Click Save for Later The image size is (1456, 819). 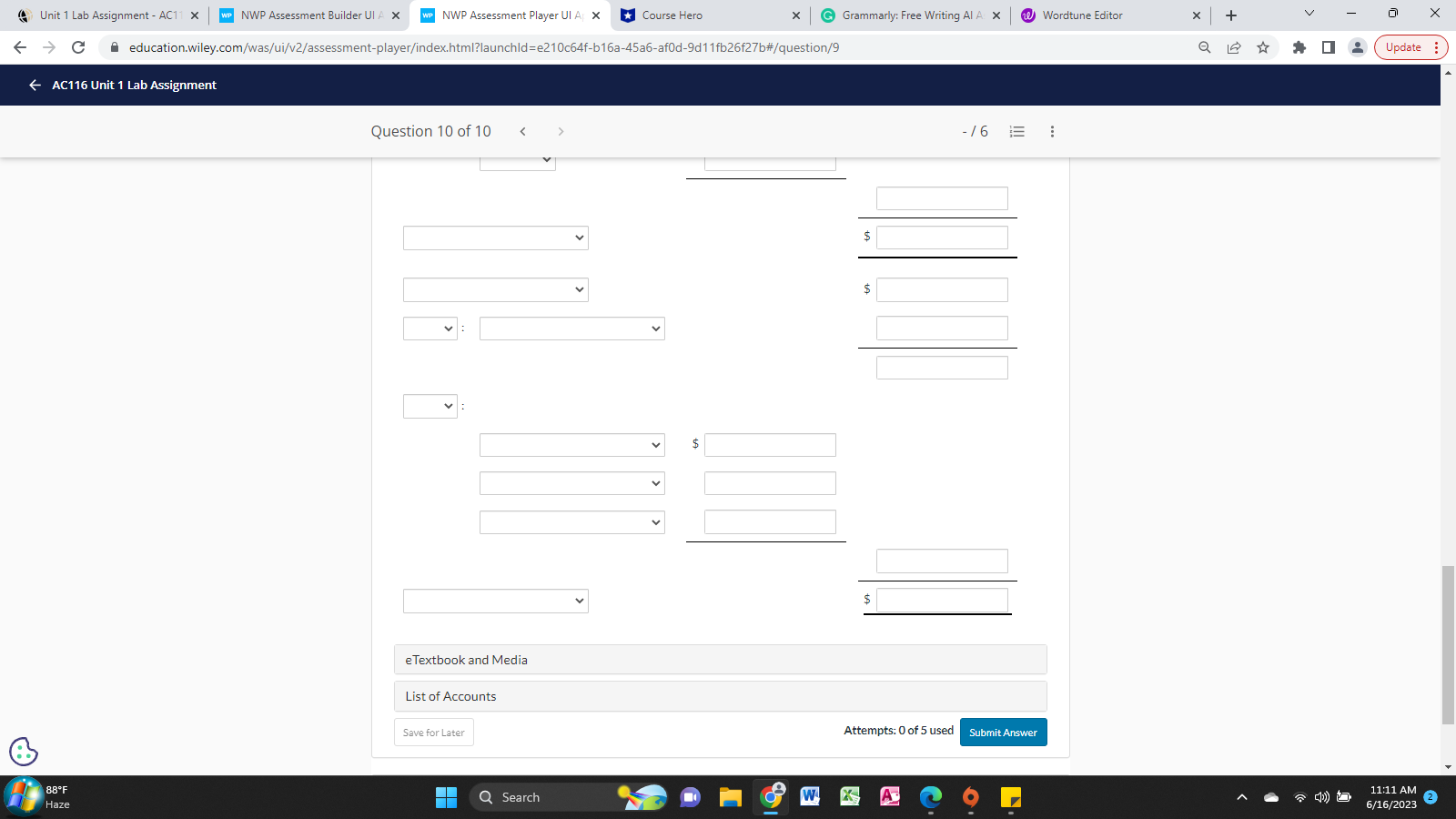pyautogui.click(x=433, y=732)
